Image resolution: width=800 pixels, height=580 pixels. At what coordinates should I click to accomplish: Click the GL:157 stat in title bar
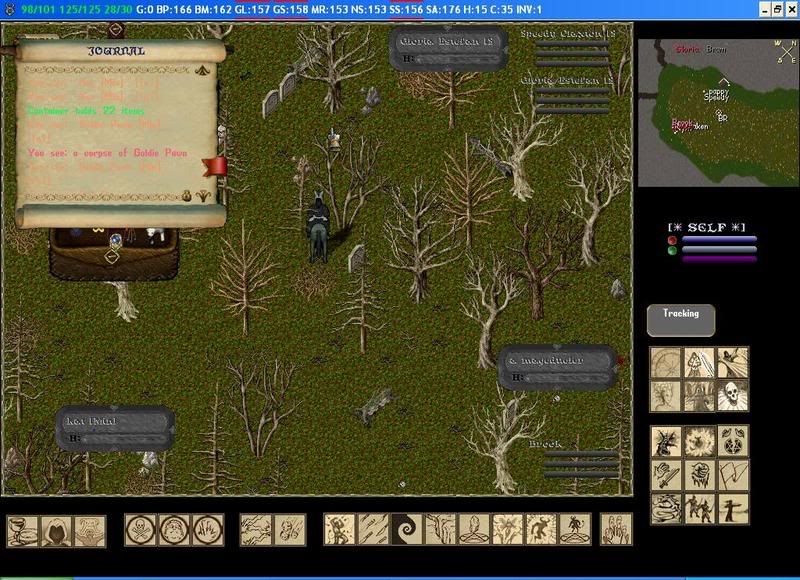coord(253,9)
